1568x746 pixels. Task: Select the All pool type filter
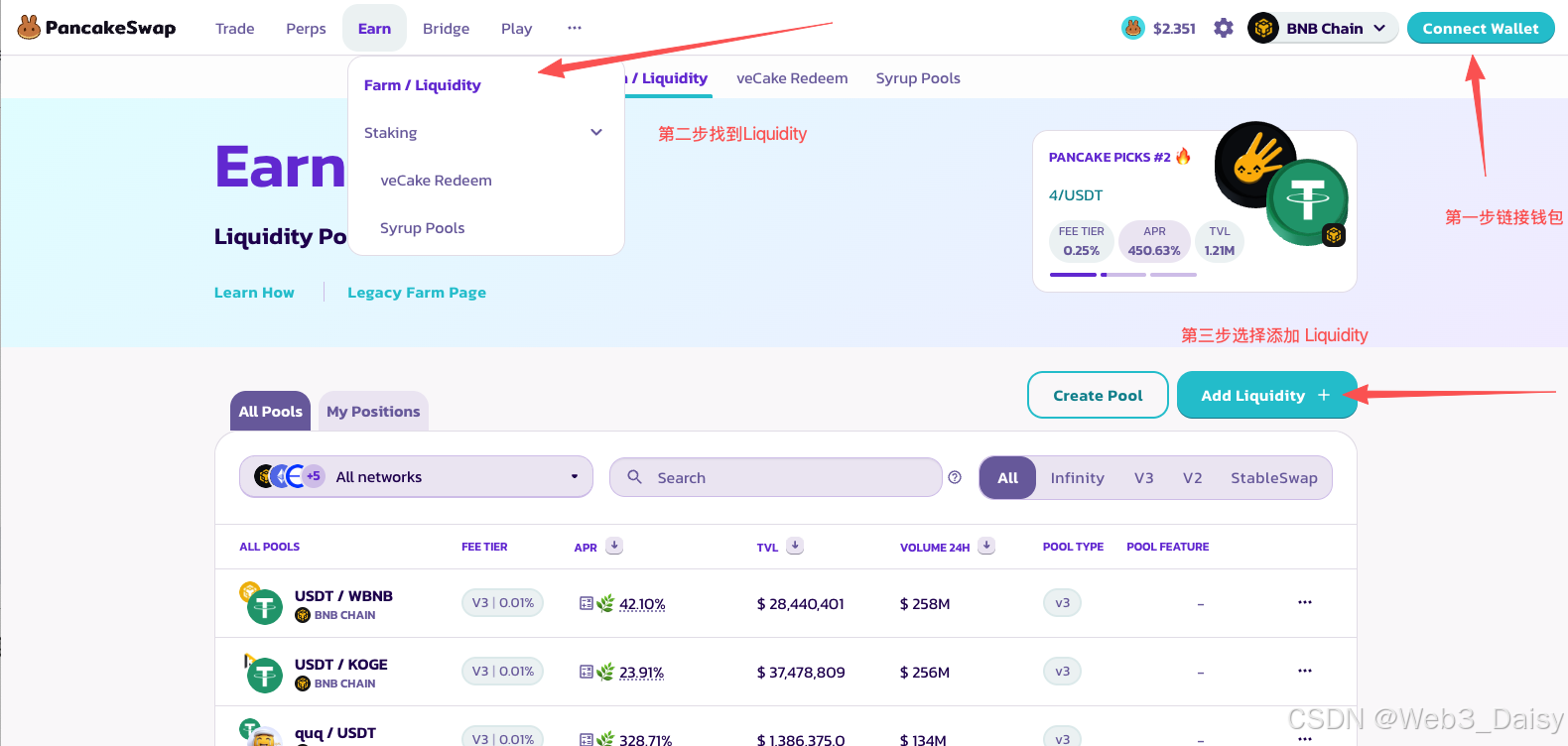tap(1007, 477)
